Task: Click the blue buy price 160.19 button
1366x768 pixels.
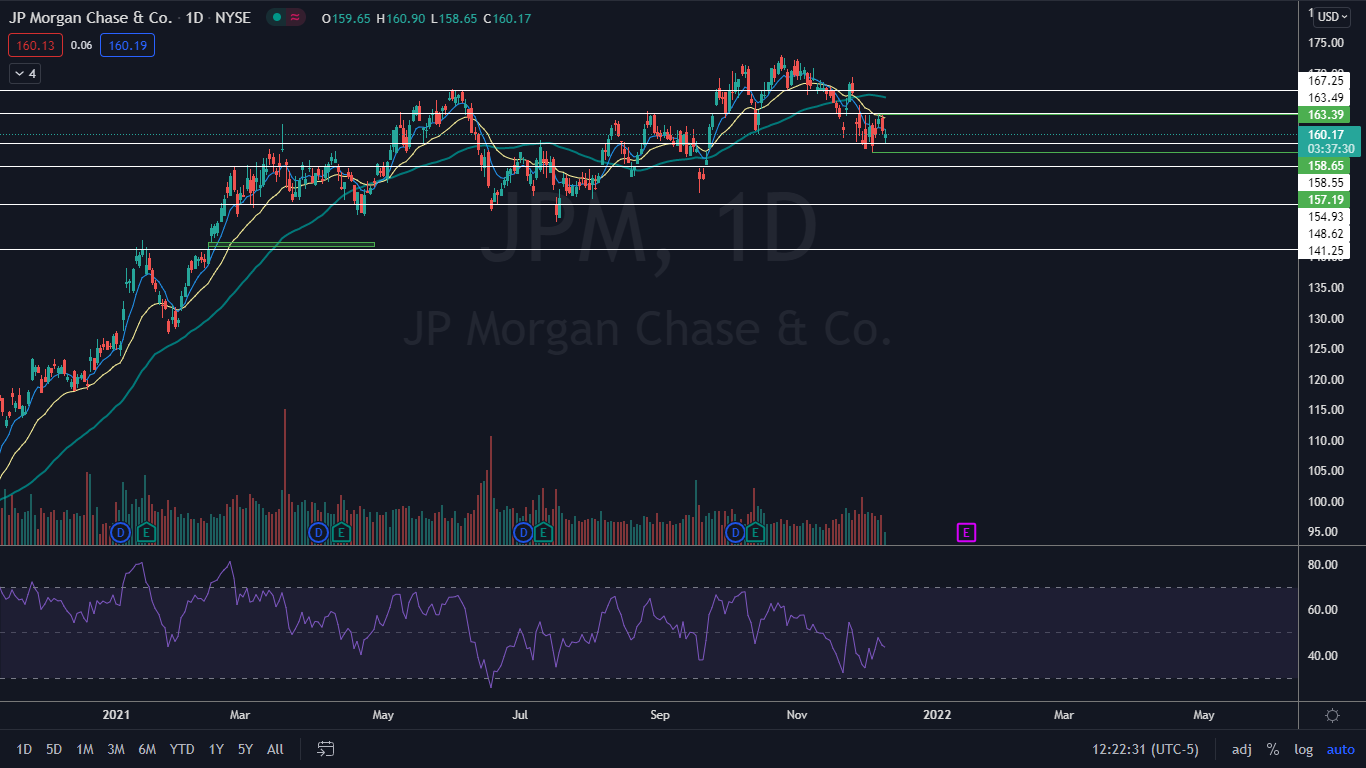Action: point(127,44)
